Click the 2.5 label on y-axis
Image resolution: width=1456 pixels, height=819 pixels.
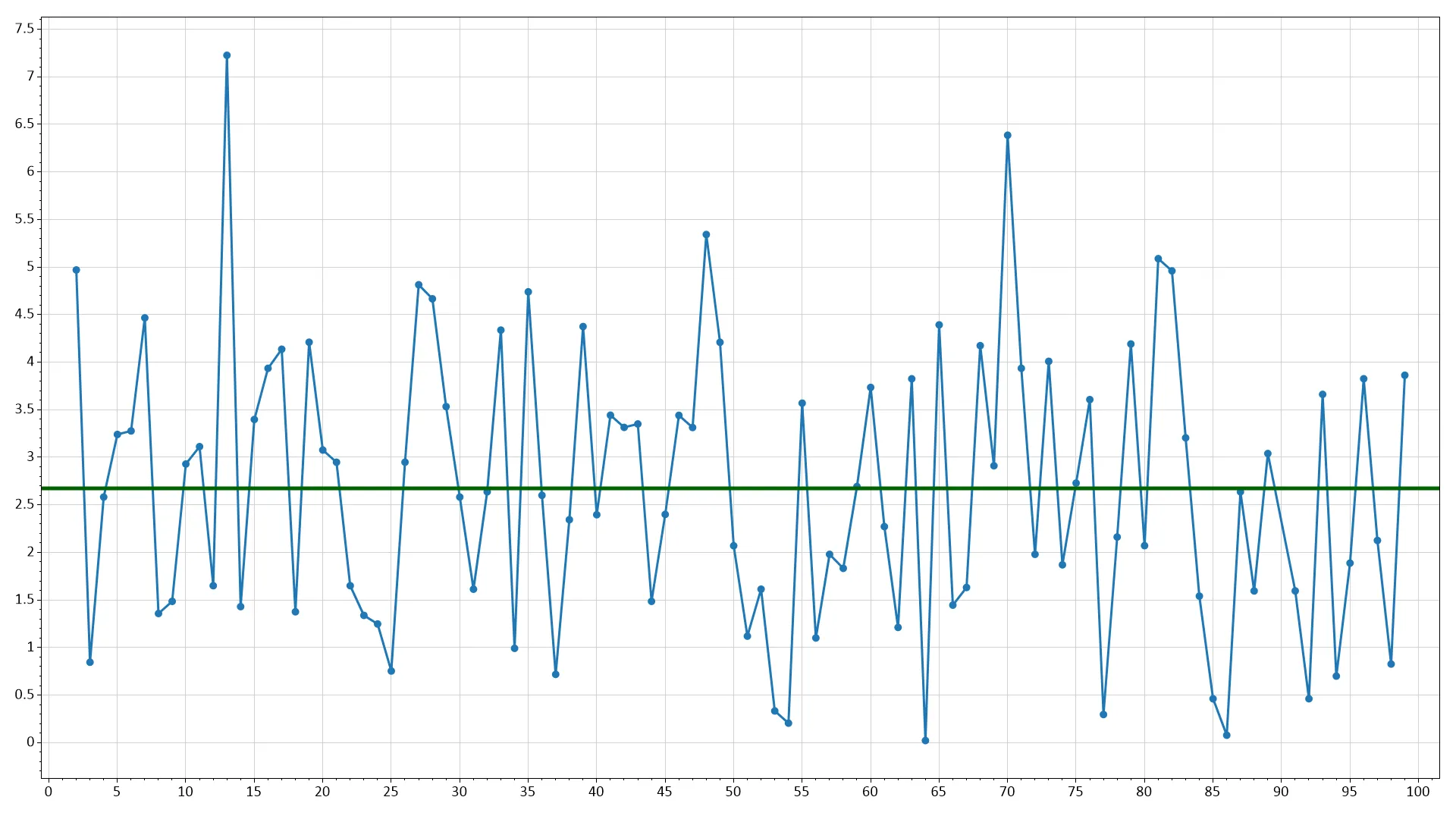click(24, 504)
